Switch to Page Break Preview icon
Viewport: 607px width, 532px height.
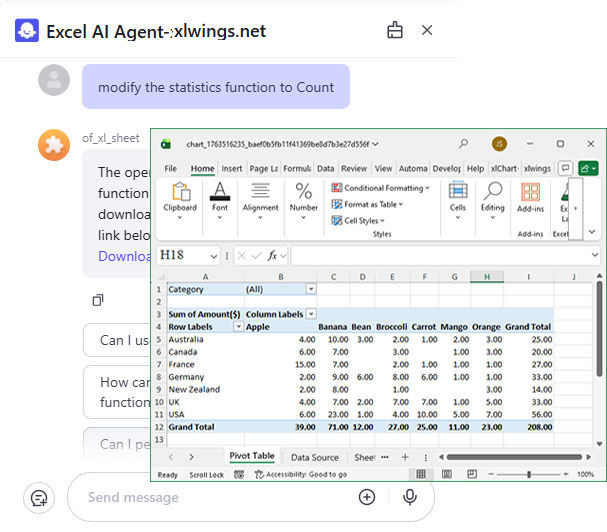click(x=472, y=474)
